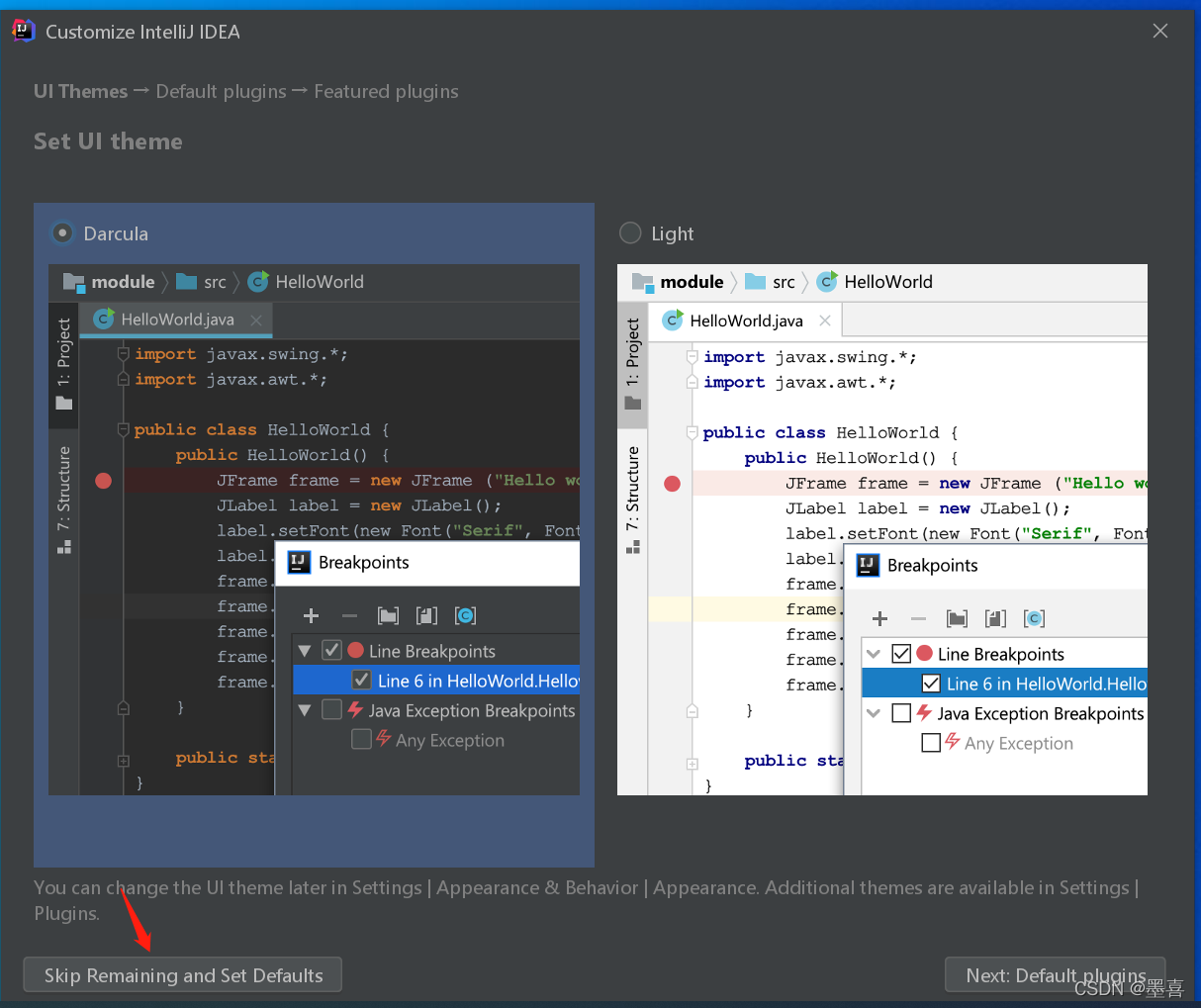Open the 1: Project tool tab in Darcula preview

(x=64, y=363)
